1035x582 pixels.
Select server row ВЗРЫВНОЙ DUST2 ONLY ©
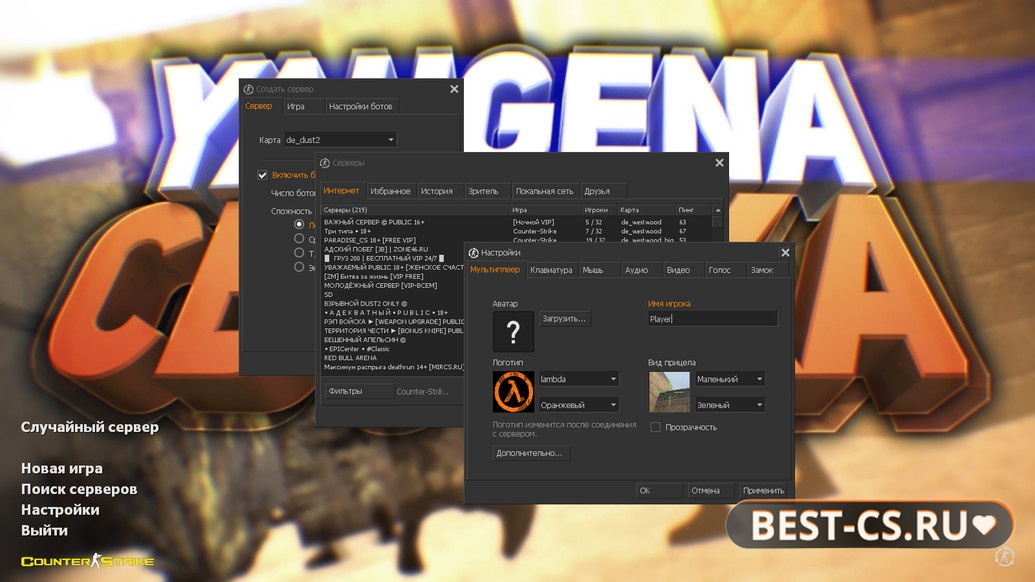pyautogui.click(x=393, y=304)
